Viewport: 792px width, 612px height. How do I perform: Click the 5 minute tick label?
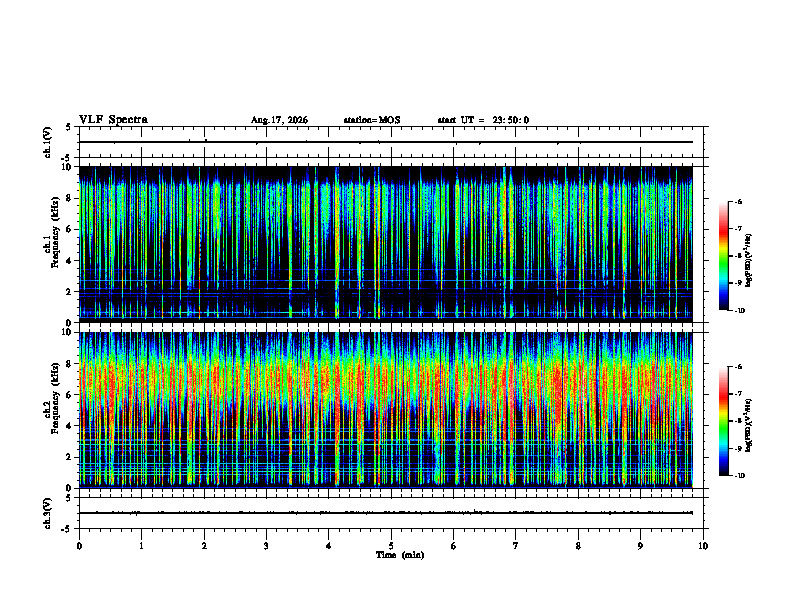tap(391, 546)
